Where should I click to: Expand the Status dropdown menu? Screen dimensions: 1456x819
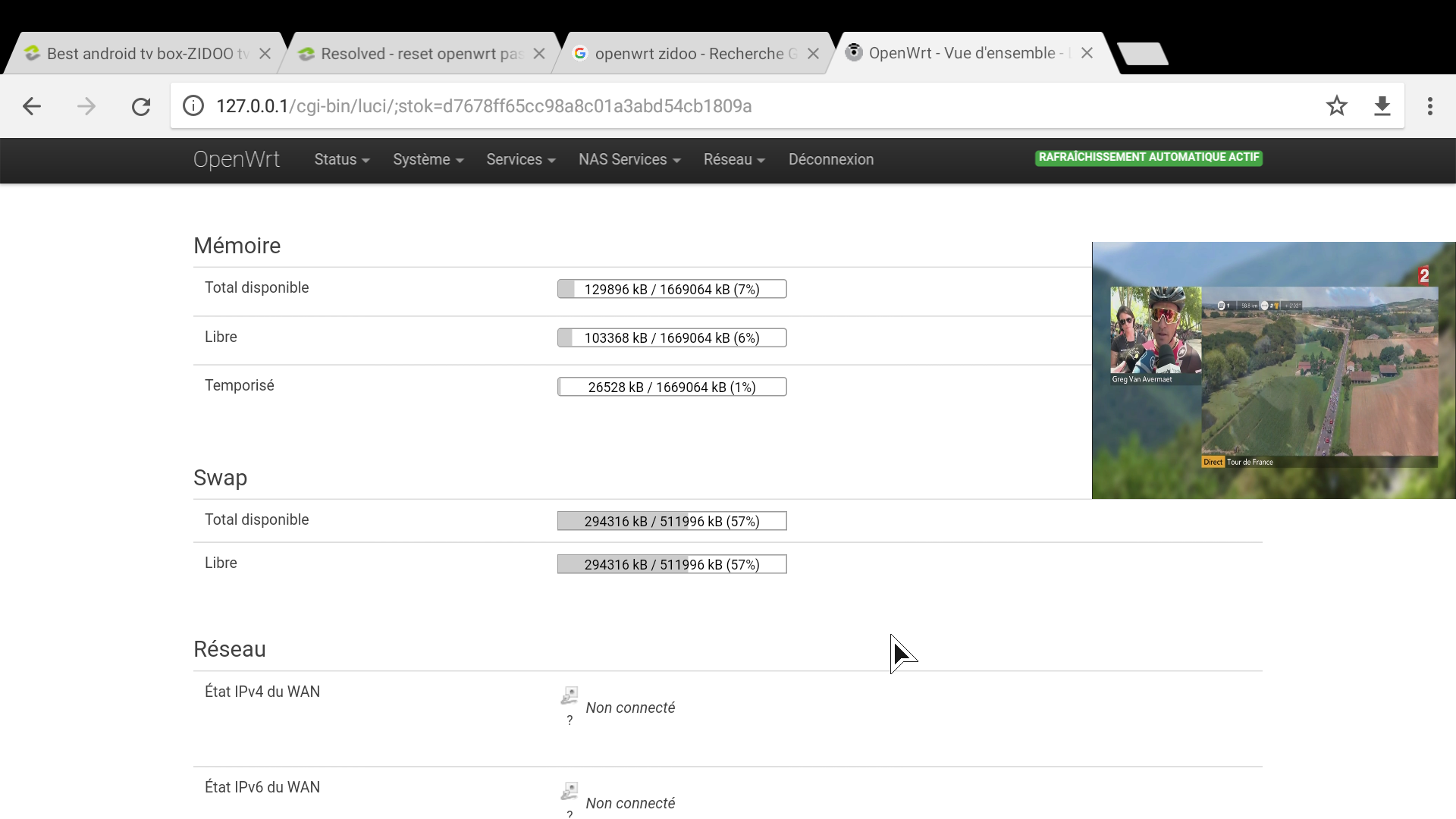[x=341, y=160]
